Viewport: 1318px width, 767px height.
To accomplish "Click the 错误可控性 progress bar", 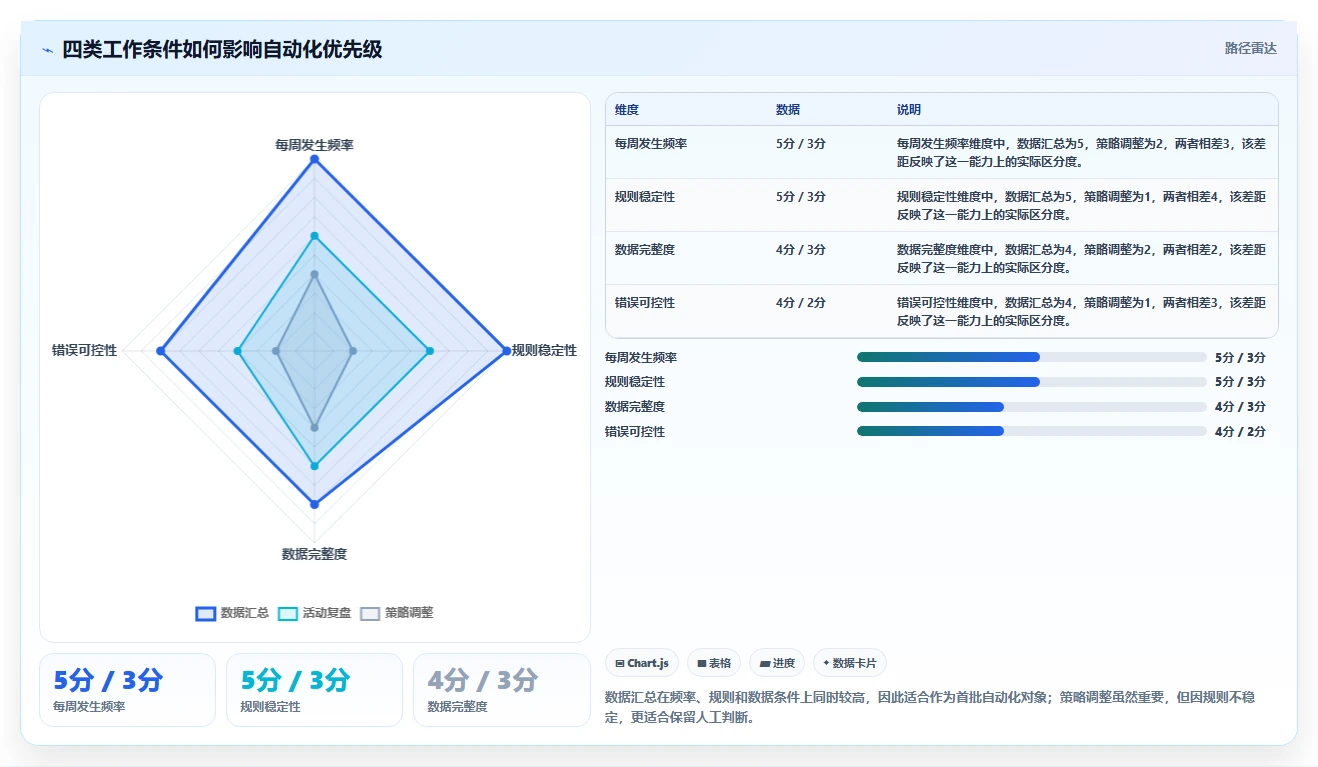I will point(1032,432).
